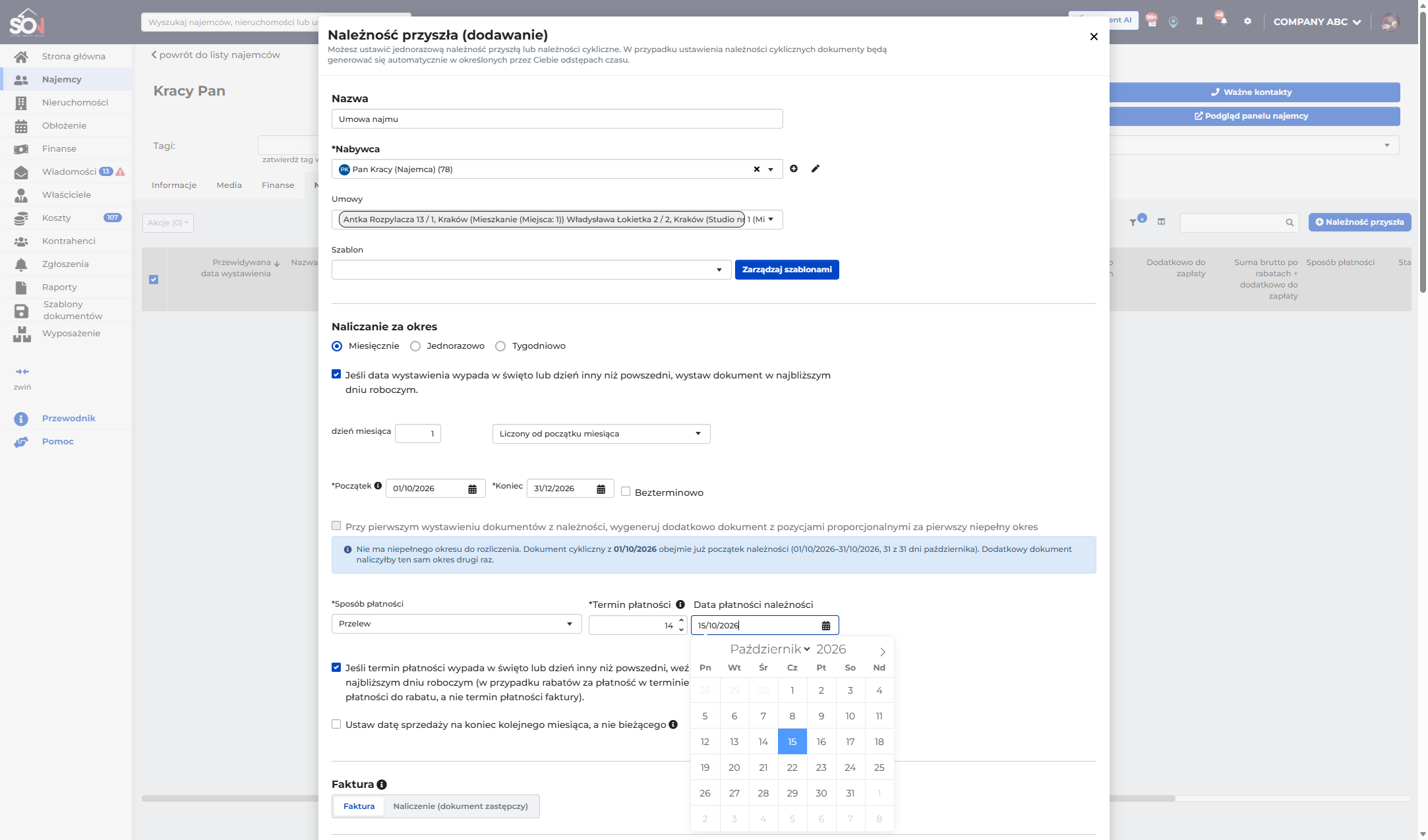Click the table search magnifier icon

pos(1290,223)
